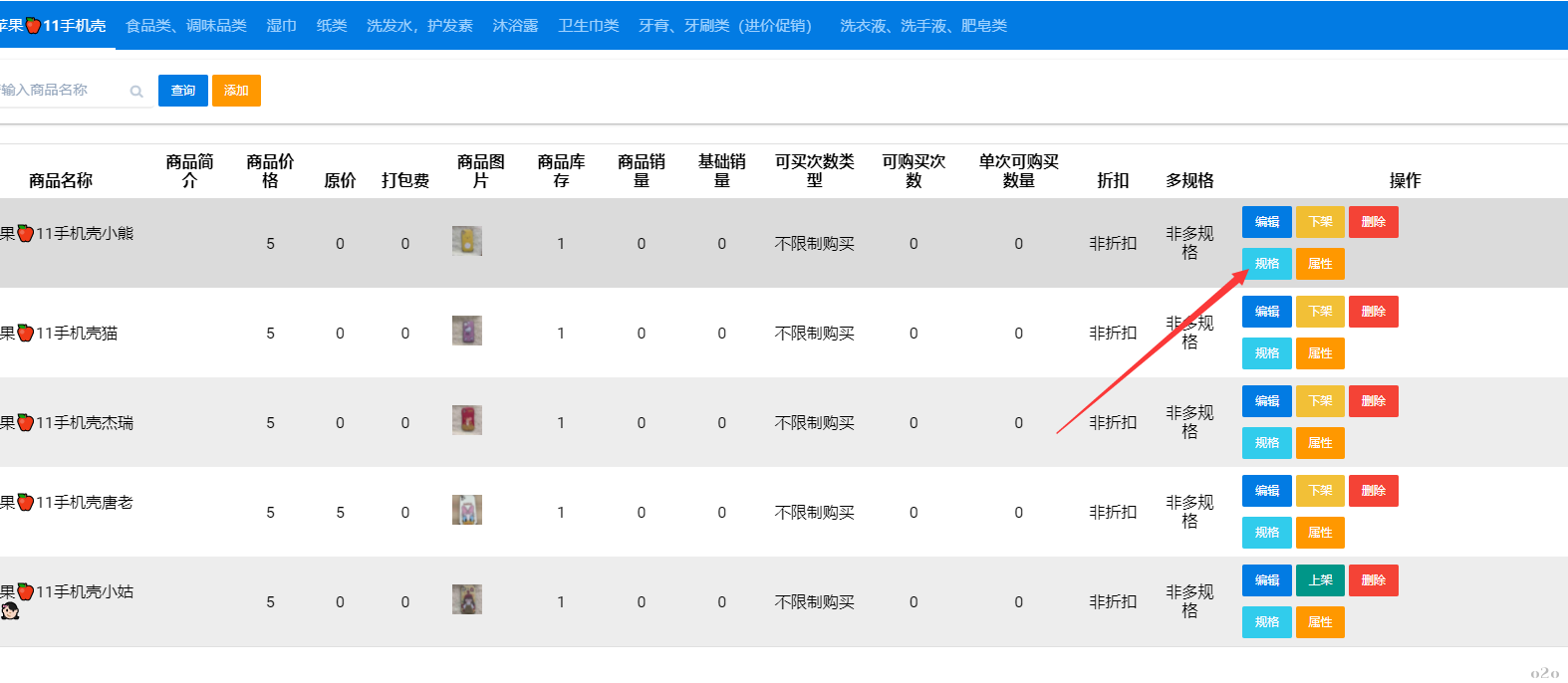Click the search magnifier icon in name field
The image size is (1568, 683).
[x=136, y=92]
